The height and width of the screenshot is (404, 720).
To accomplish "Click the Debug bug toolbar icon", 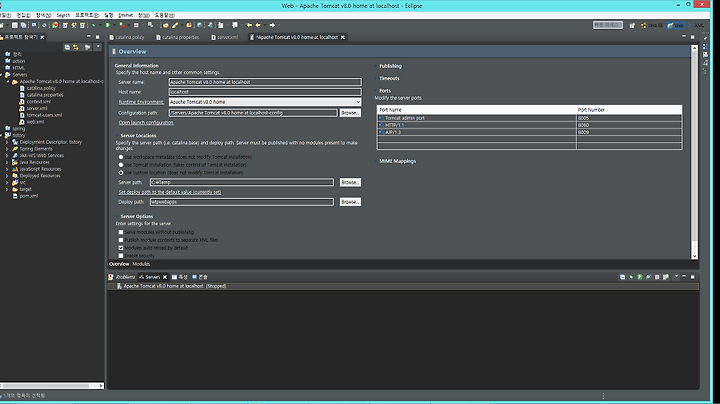I will (93, 25).
